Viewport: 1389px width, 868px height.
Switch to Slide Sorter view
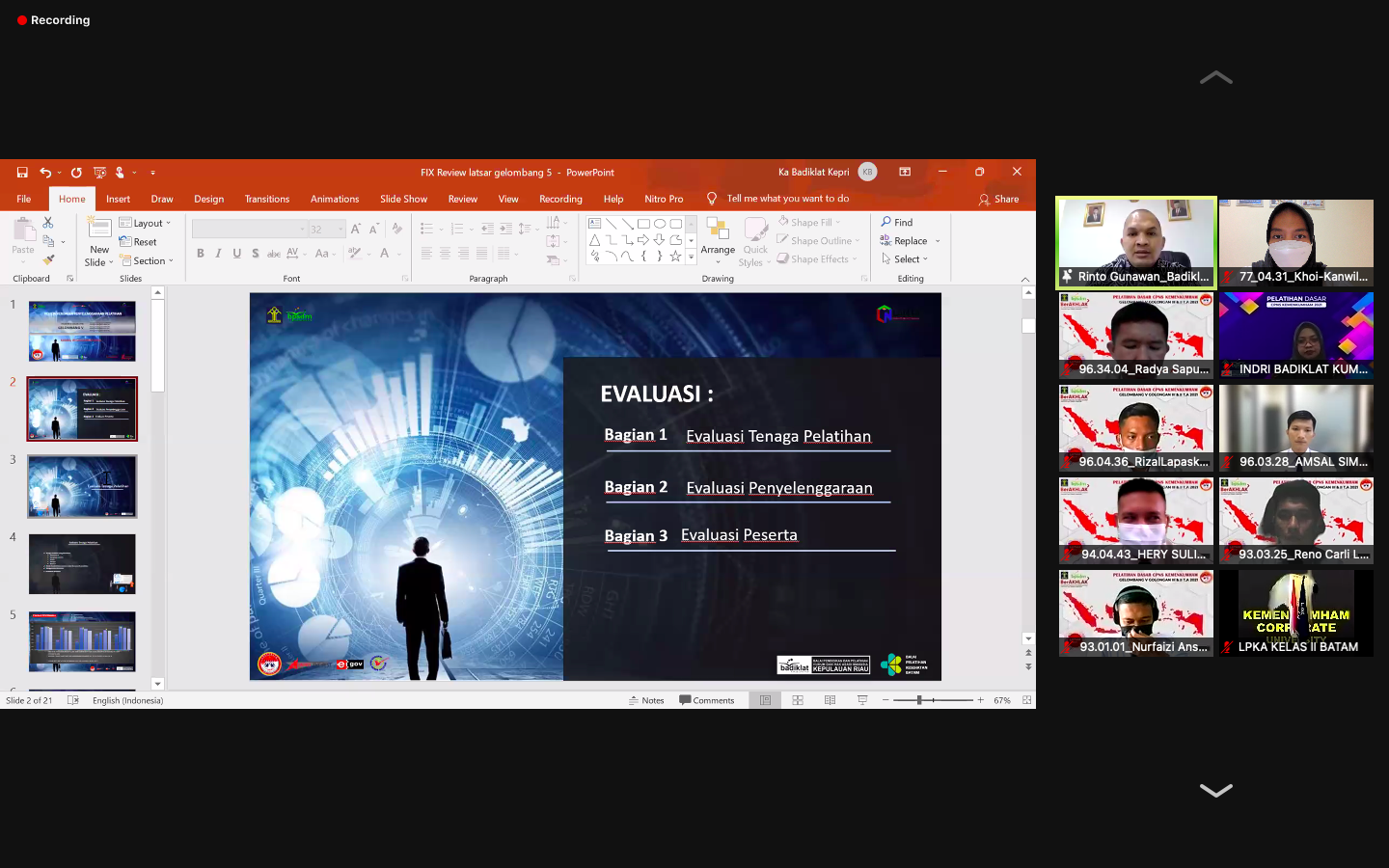click(x=798, y=700)
